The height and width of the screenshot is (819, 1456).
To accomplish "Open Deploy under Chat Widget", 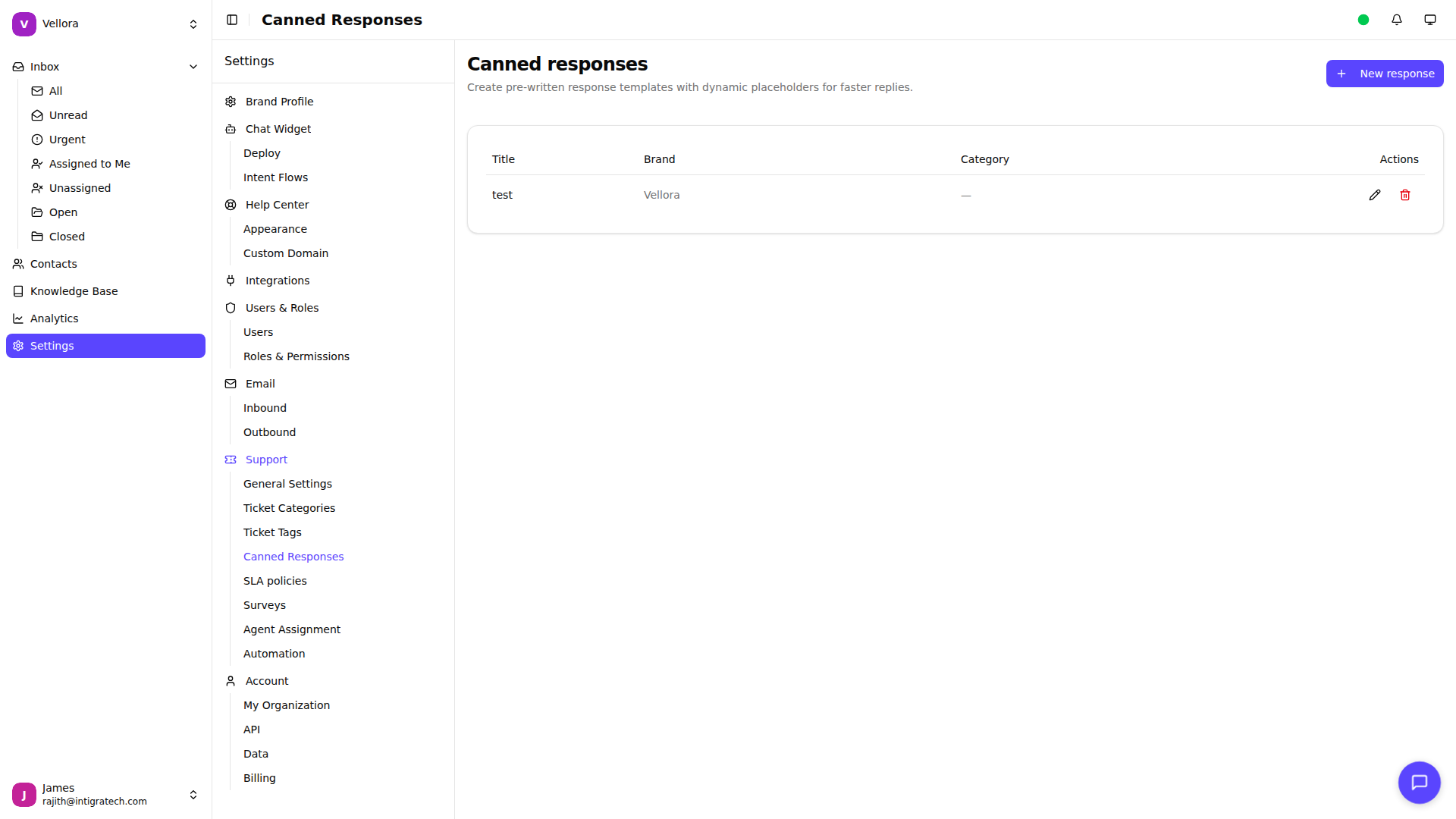I will 262,153.
